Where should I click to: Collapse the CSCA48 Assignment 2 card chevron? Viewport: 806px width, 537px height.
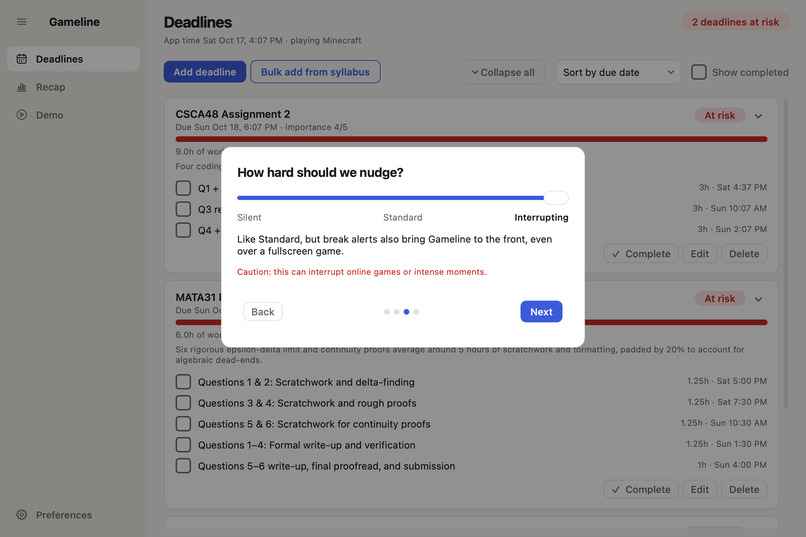(758, 116)
